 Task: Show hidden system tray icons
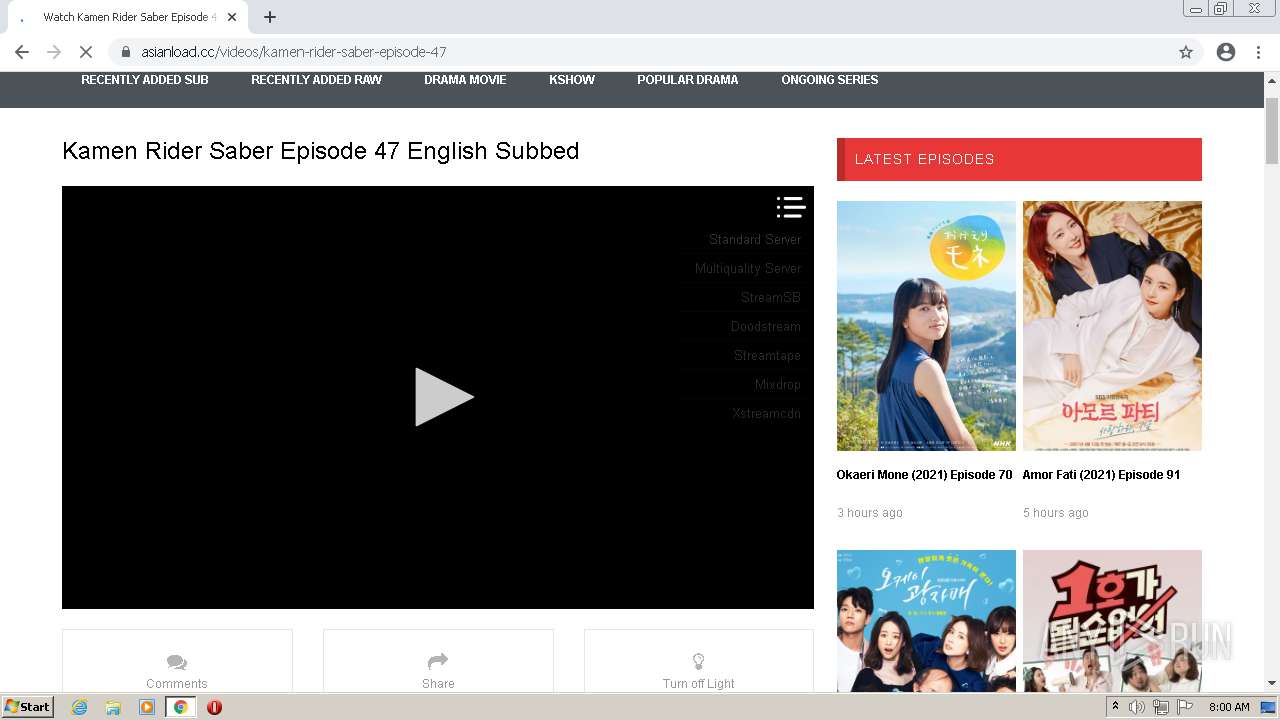[1115, 707]
